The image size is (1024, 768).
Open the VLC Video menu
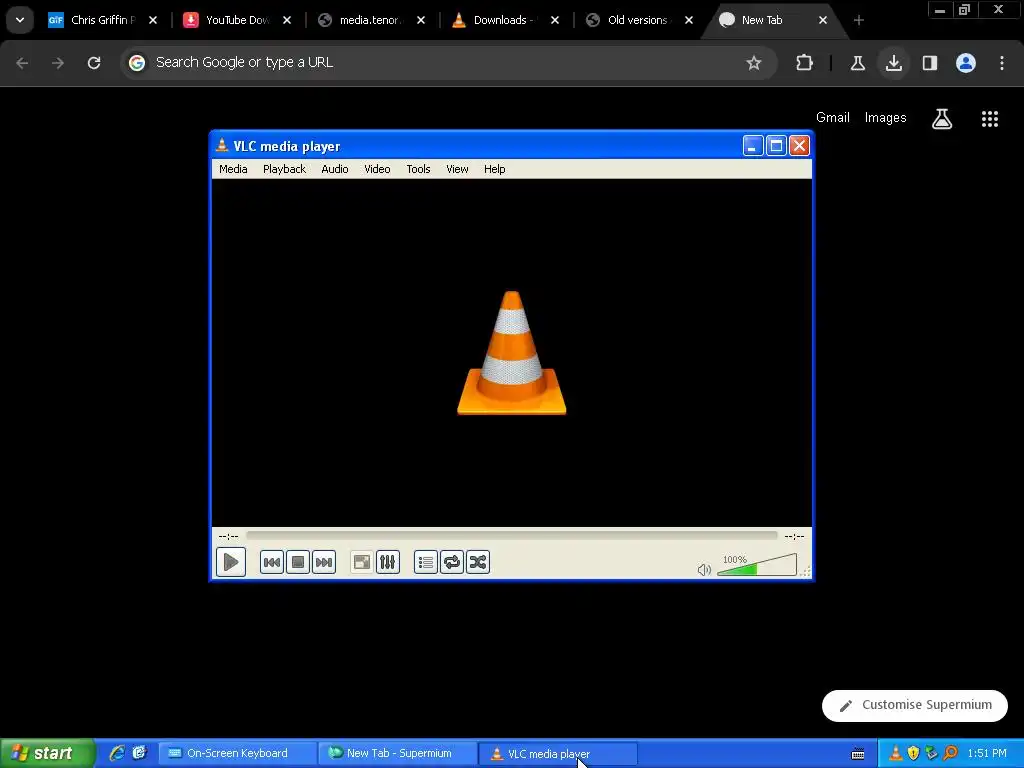click(377, 168)
